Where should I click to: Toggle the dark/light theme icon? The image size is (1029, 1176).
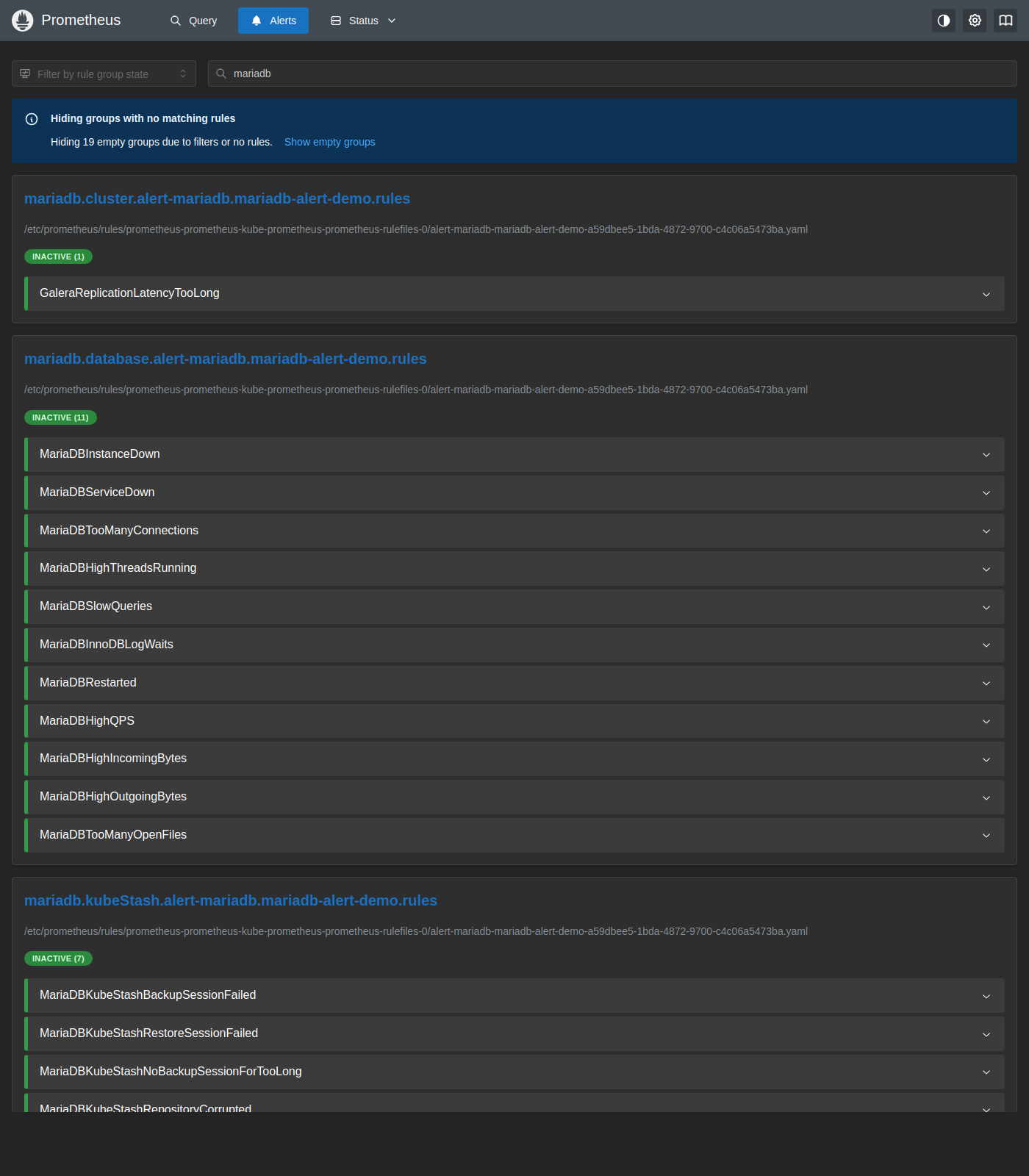944,21
